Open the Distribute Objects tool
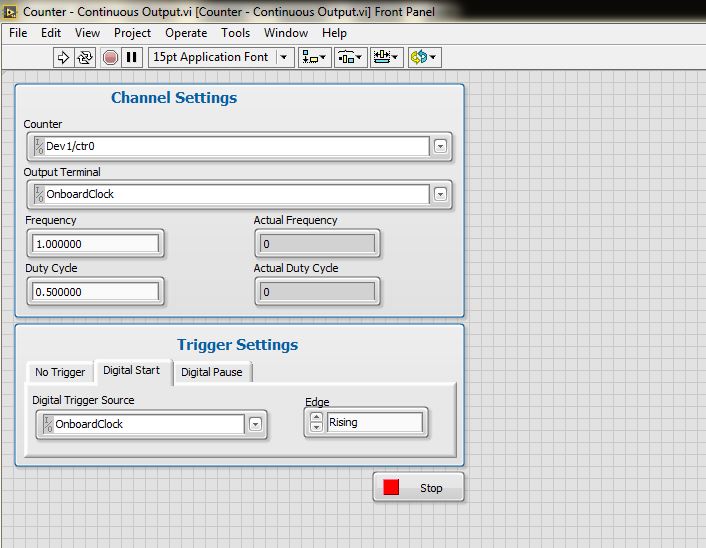The height and width of the screenshot is (548, 706). (350, 57)
